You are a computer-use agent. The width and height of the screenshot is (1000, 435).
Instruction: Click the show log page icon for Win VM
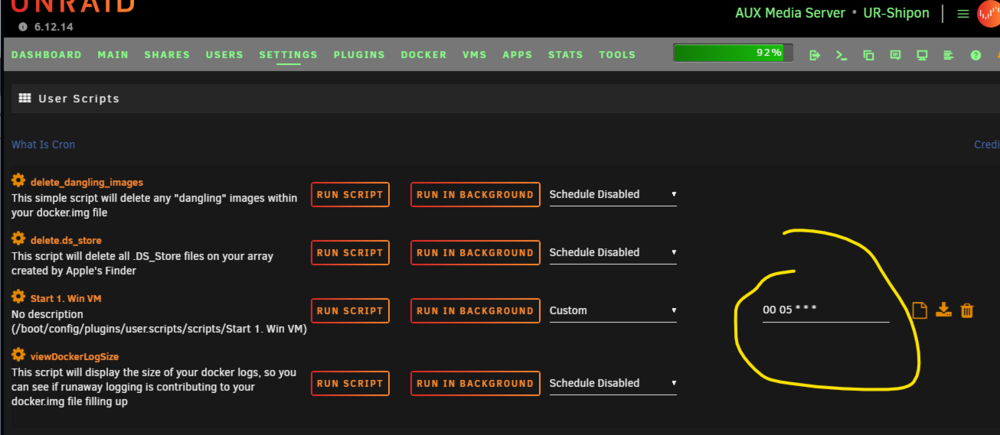919,311
